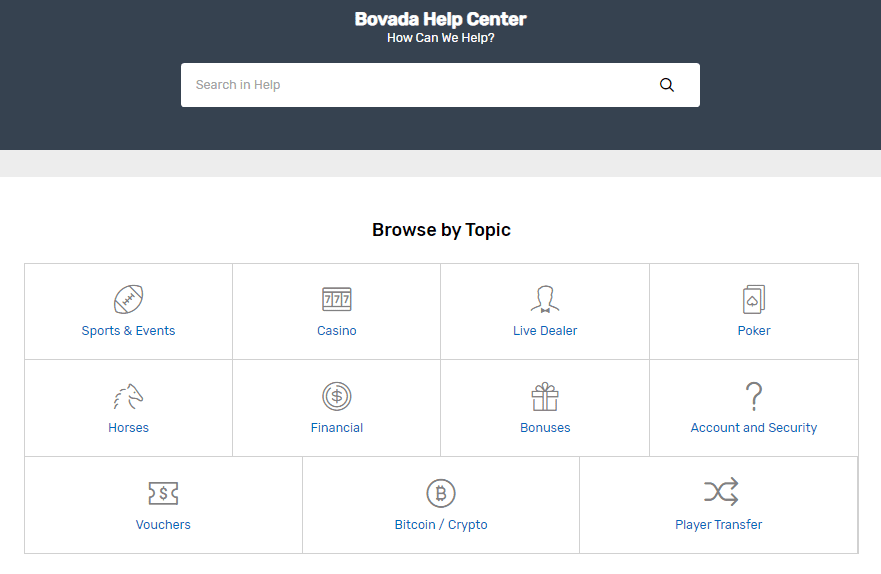Open the Bitcoin / Crypto link
Image resolution: width=881 pixels, height=574 pixels.
441,525
